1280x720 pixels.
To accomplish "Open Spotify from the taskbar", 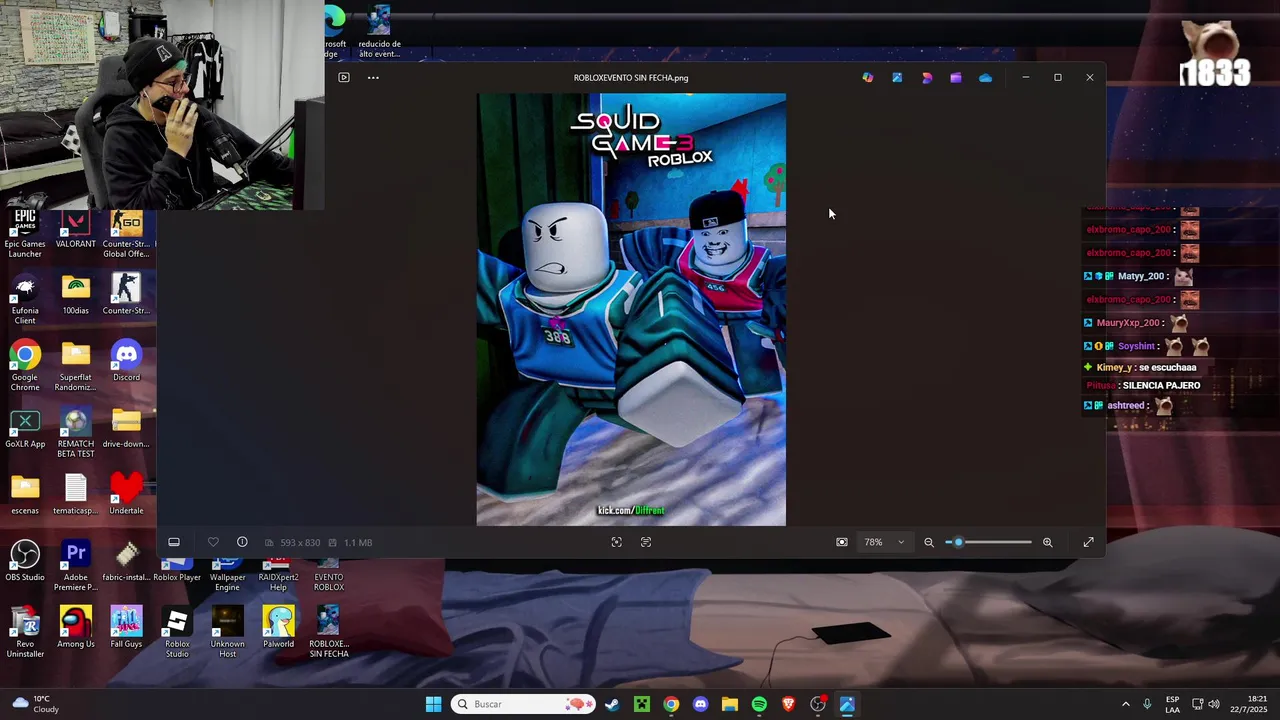I will tap(759, 704).
